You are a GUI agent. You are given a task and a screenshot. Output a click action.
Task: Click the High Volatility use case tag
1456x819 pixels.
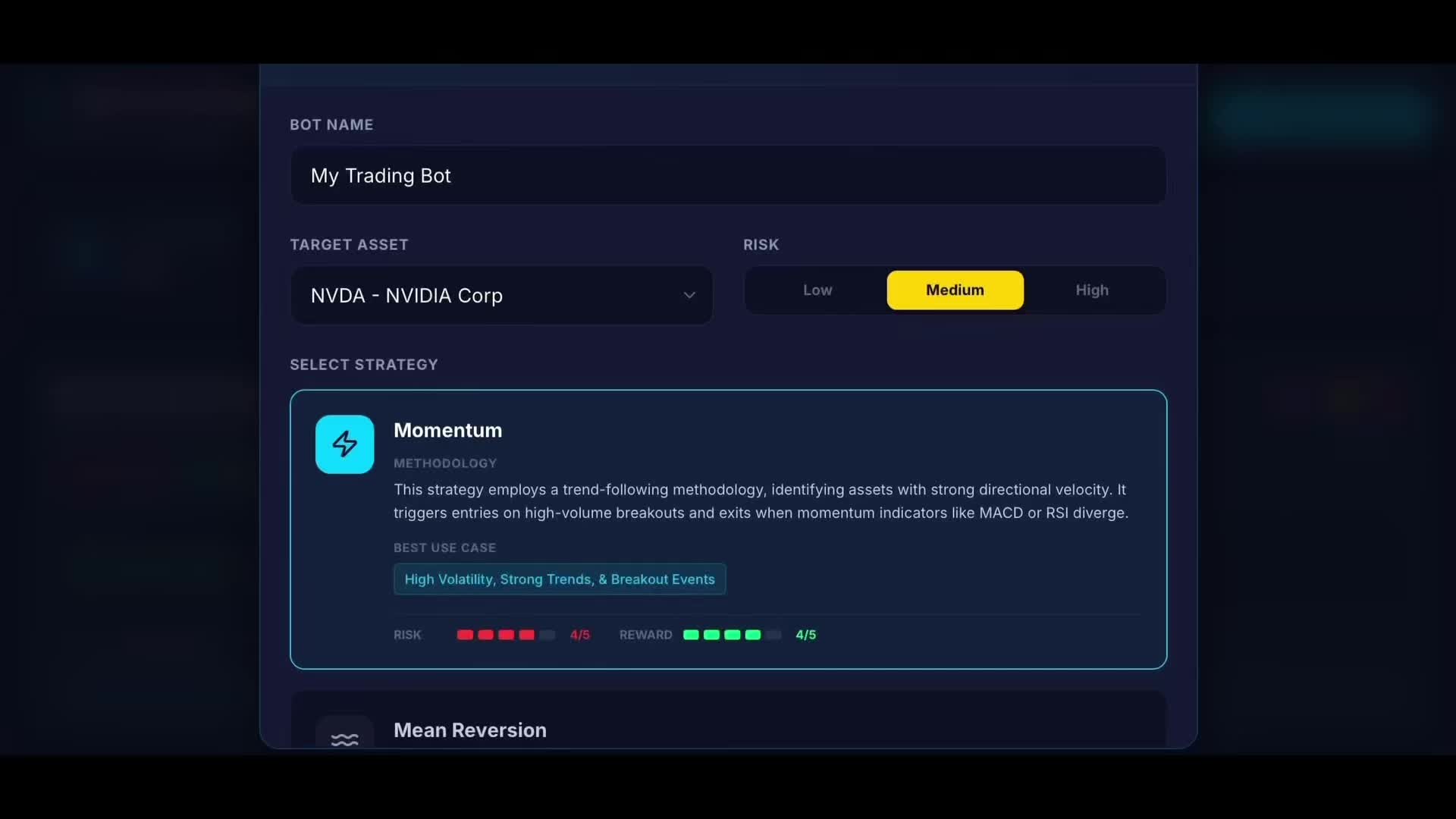[560, 579]
